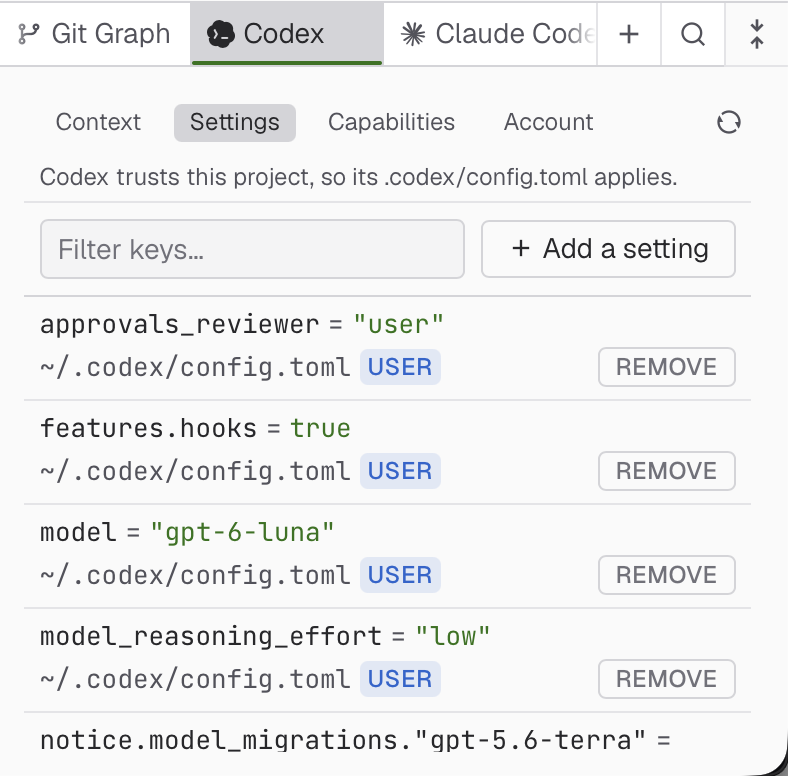Image resolution: width=788 pixels, height=776 pixels.
Task: Click the model_reasoning_effort key text
Action: pyautogui.click(x=211, y=637)
